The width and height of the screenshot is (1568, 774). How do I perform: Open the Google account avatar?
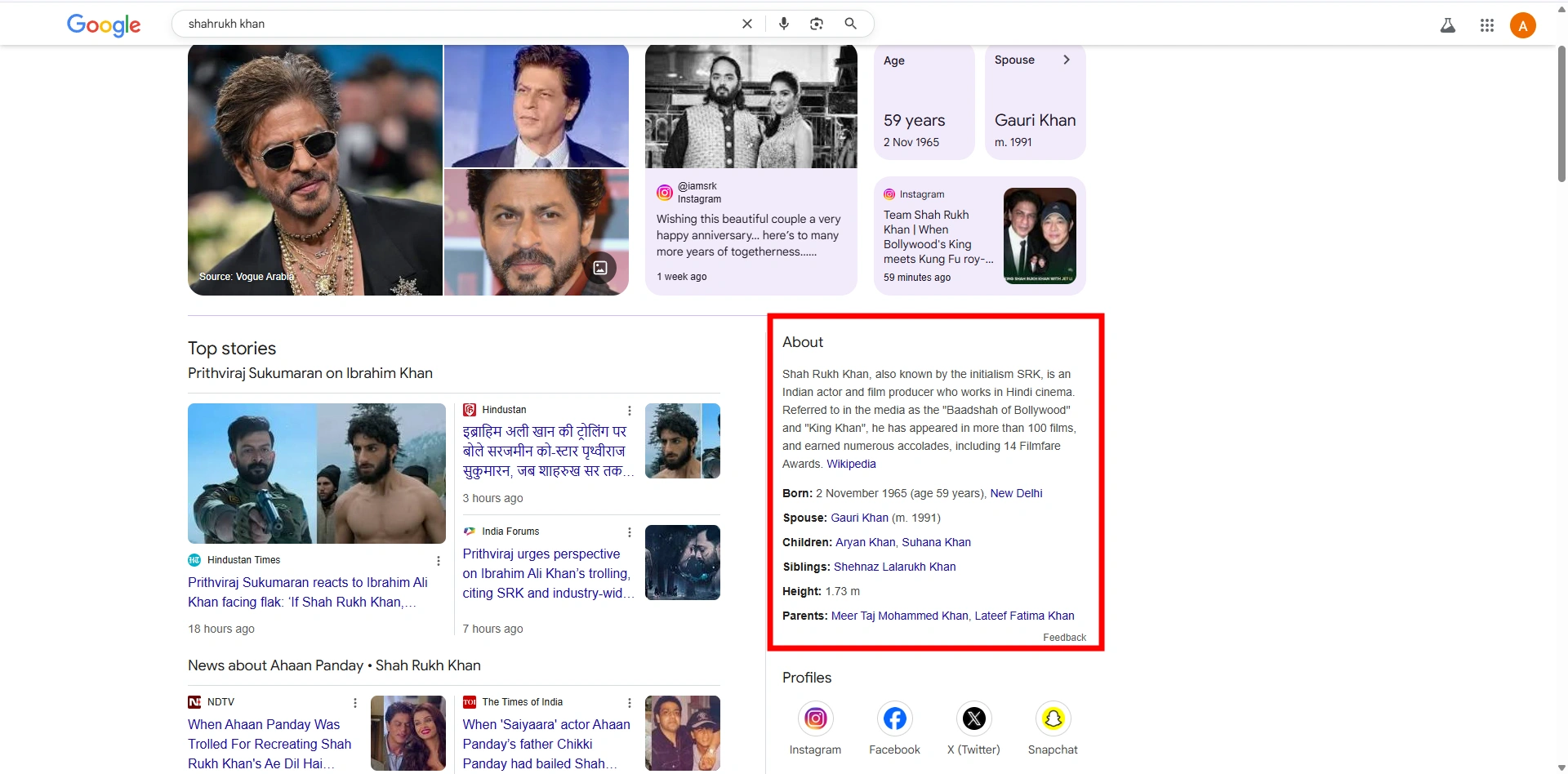[1523, 25]
